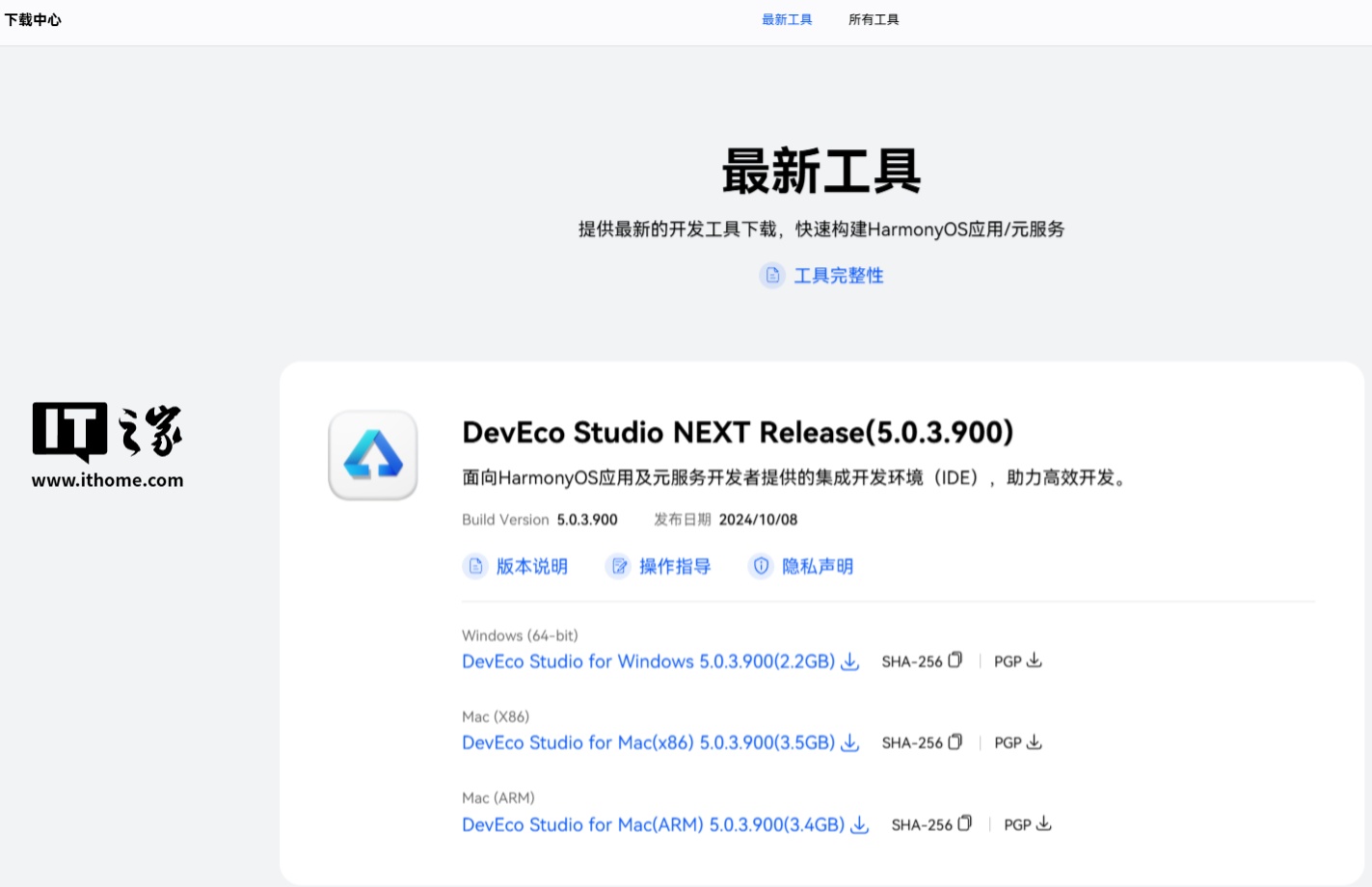Click the release date 2024/10/08
Image resolution: width=1372 pixels, height=887 pixels.
[758, 520]
